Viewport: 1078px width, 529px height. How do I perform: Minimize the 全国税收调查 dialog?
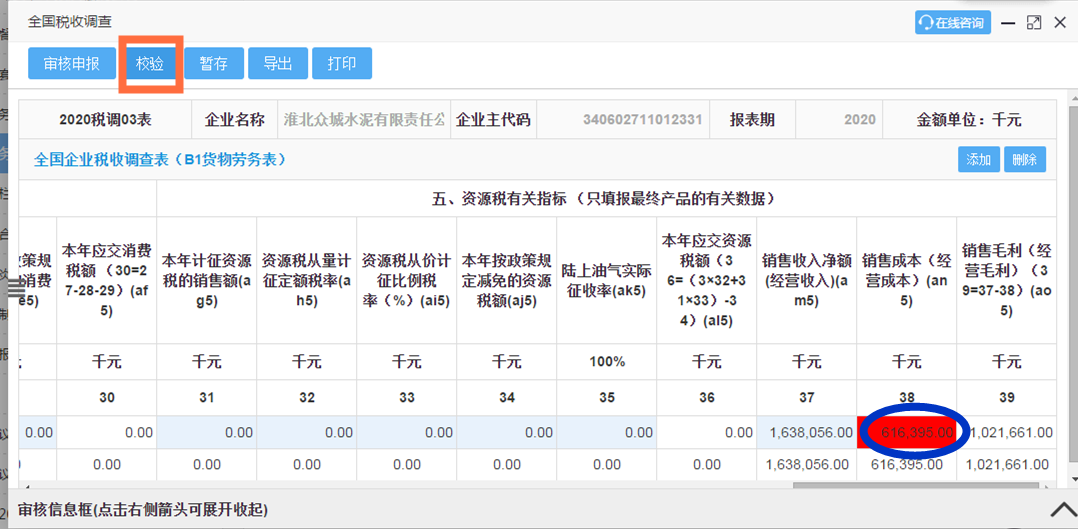pos(1008,22)
